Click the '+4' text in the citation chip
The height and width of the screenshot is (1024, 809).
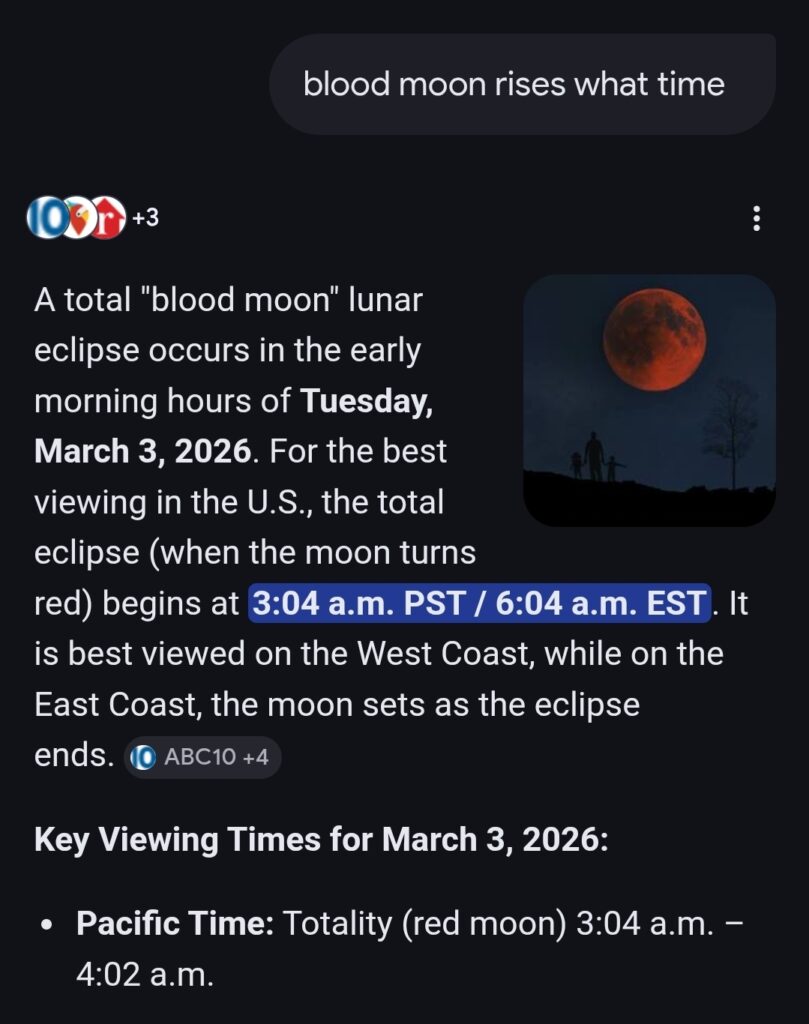[256, 757]
